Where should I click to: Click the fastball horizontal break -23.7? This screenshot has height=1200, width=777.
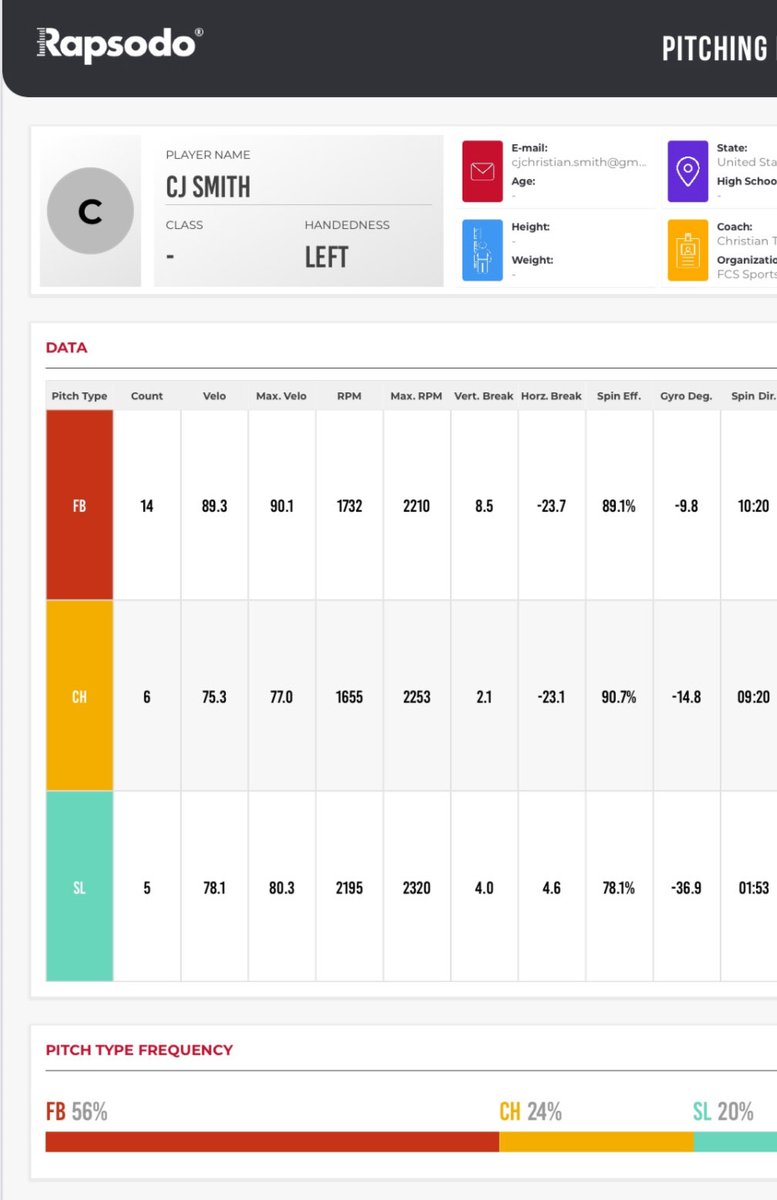click(551, 506)
